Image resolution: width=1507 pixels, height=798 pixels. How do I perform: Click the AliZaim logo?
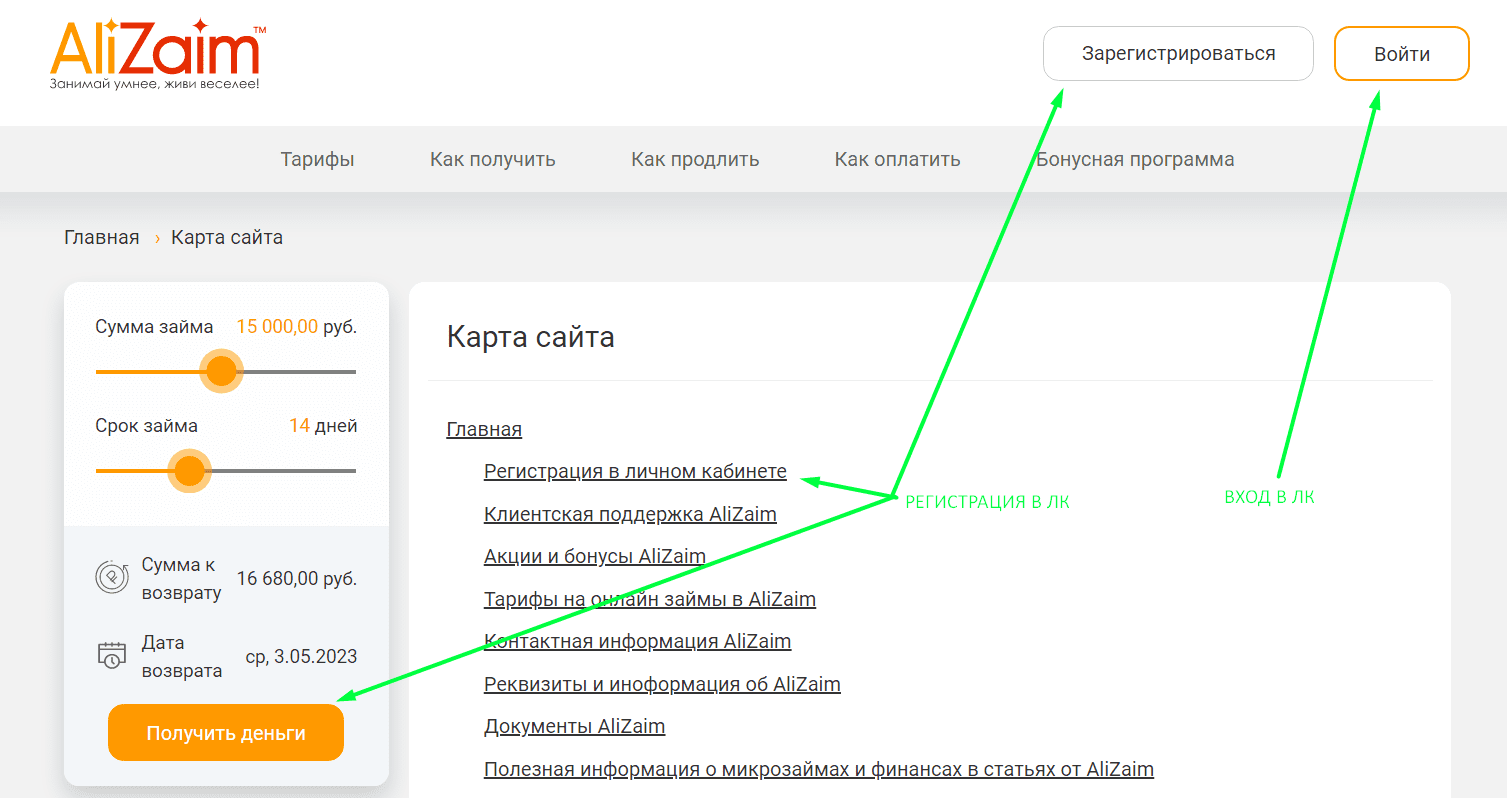coord(158,55)
